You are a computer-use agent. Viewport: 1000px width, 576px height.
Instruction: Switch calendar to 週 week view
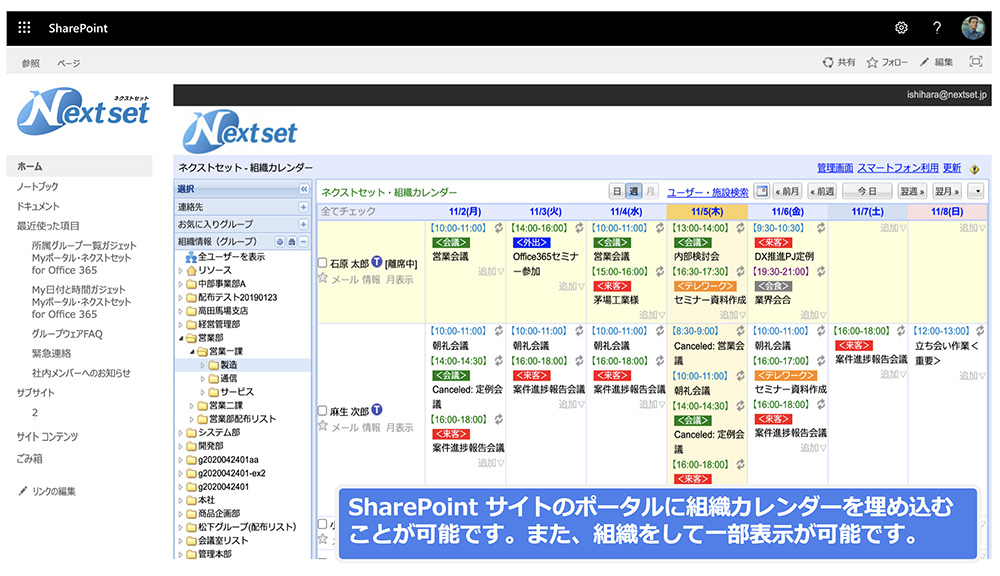tap(633, 191)
